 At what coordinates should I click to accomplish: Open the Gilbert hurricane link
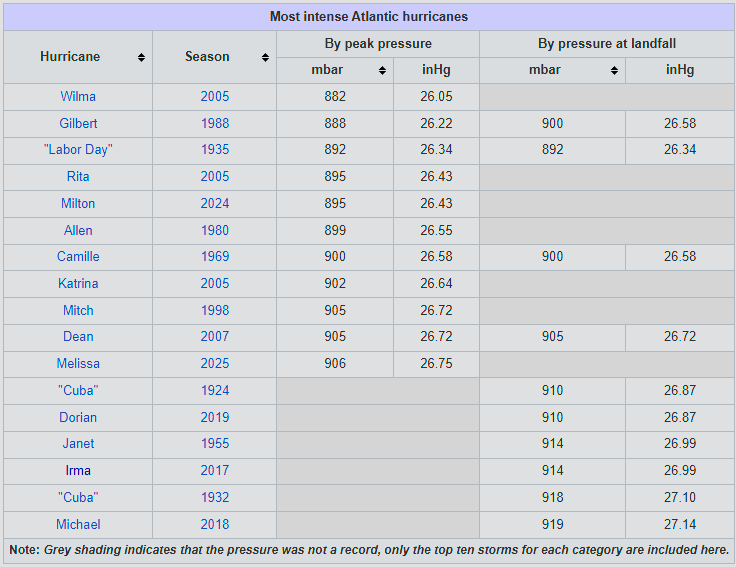[78, 123]
